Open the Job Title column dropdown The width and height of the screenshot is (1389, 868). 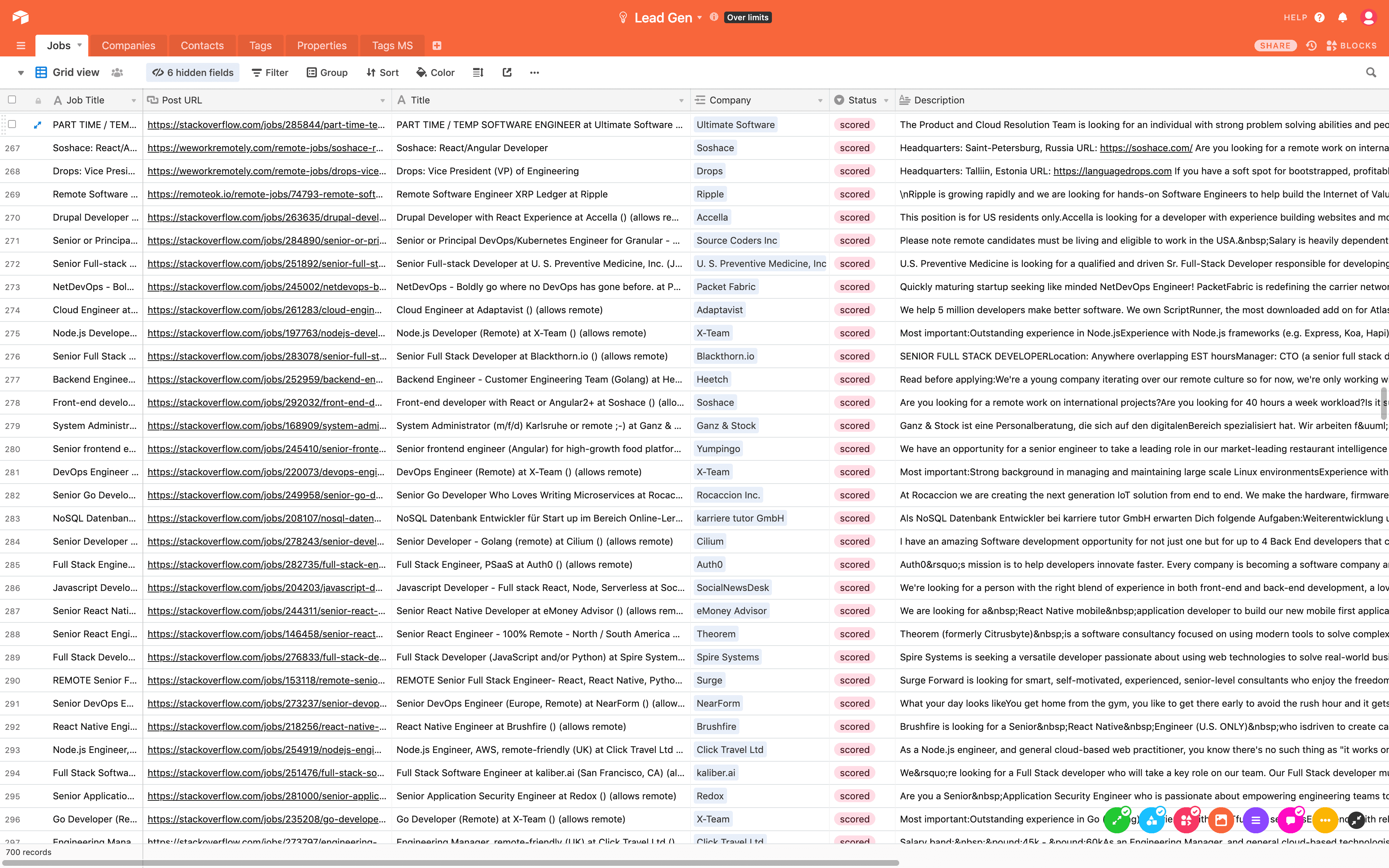click(134, 101)
